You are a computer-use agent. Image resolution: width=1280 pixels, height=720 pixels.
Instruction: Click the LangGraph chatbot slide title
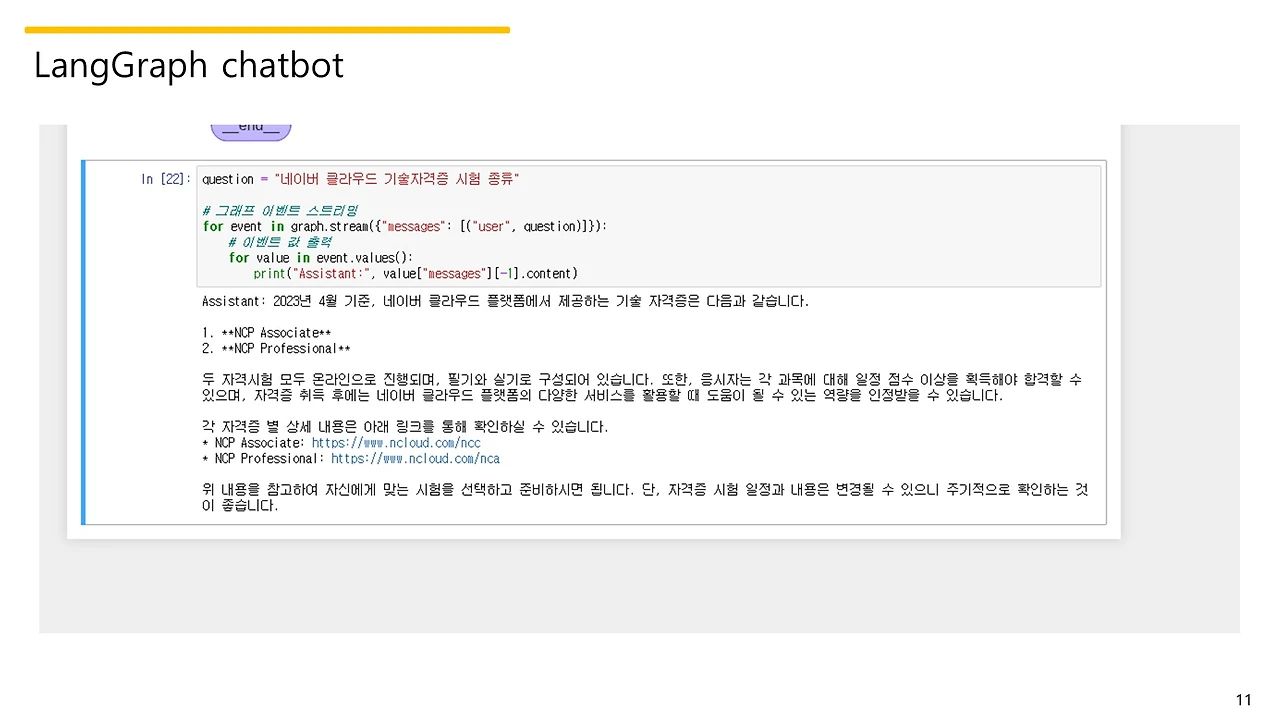188,65
